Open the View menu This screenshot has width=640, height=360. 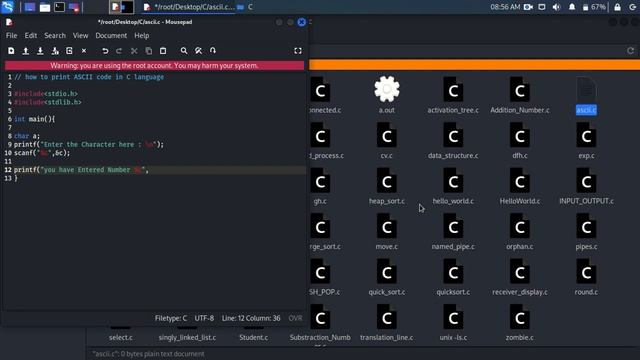coord(80,36)
